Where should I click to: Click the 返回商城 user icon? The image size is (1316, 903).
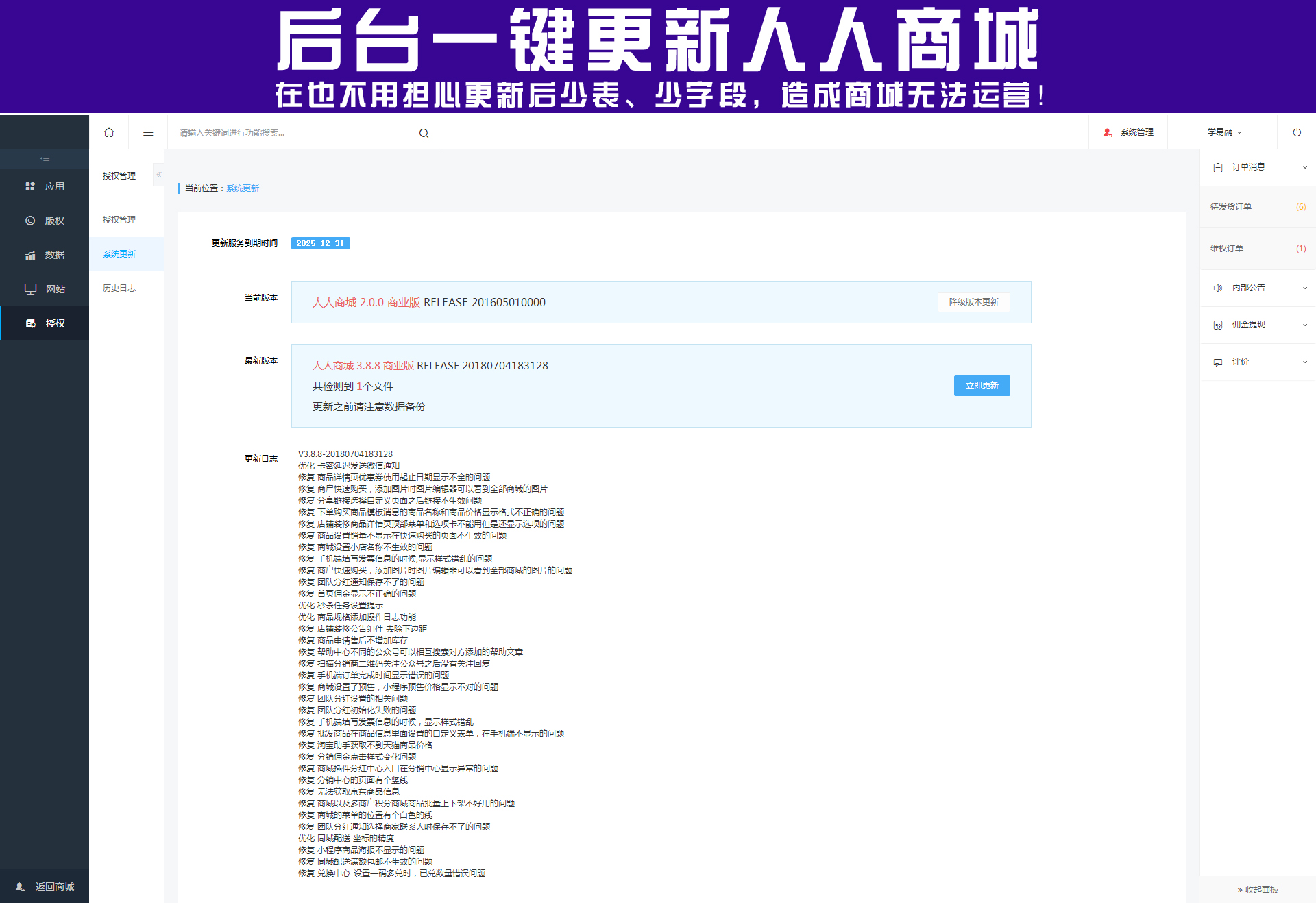pyautogui.click(x=21, y=887)
